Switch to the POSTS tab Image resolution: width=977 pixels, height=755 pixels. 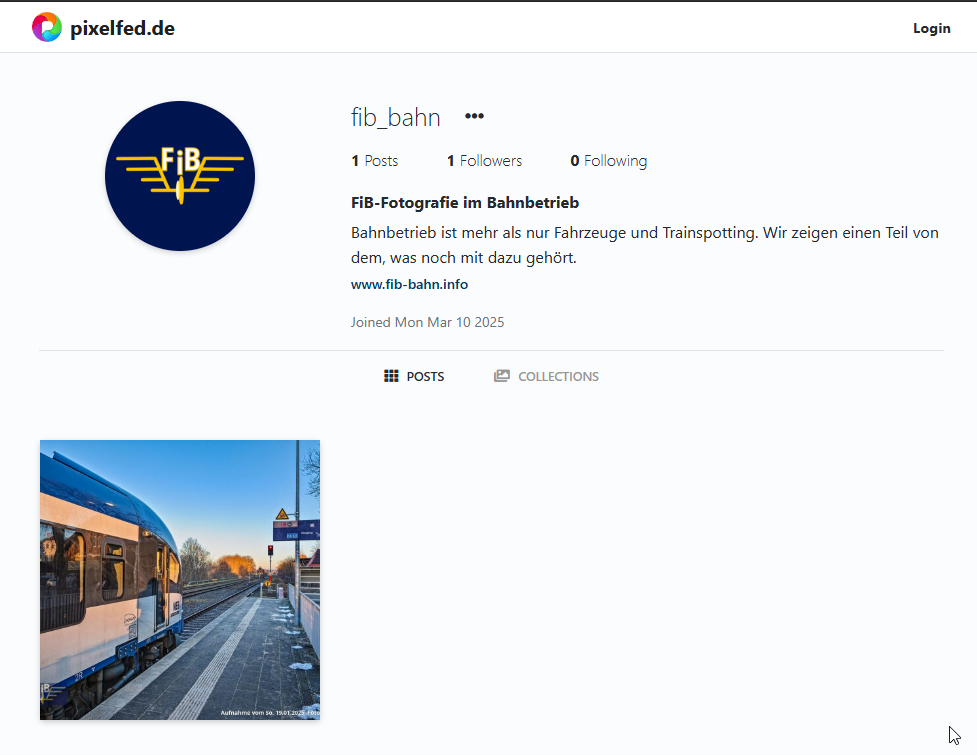click(414, 376)
